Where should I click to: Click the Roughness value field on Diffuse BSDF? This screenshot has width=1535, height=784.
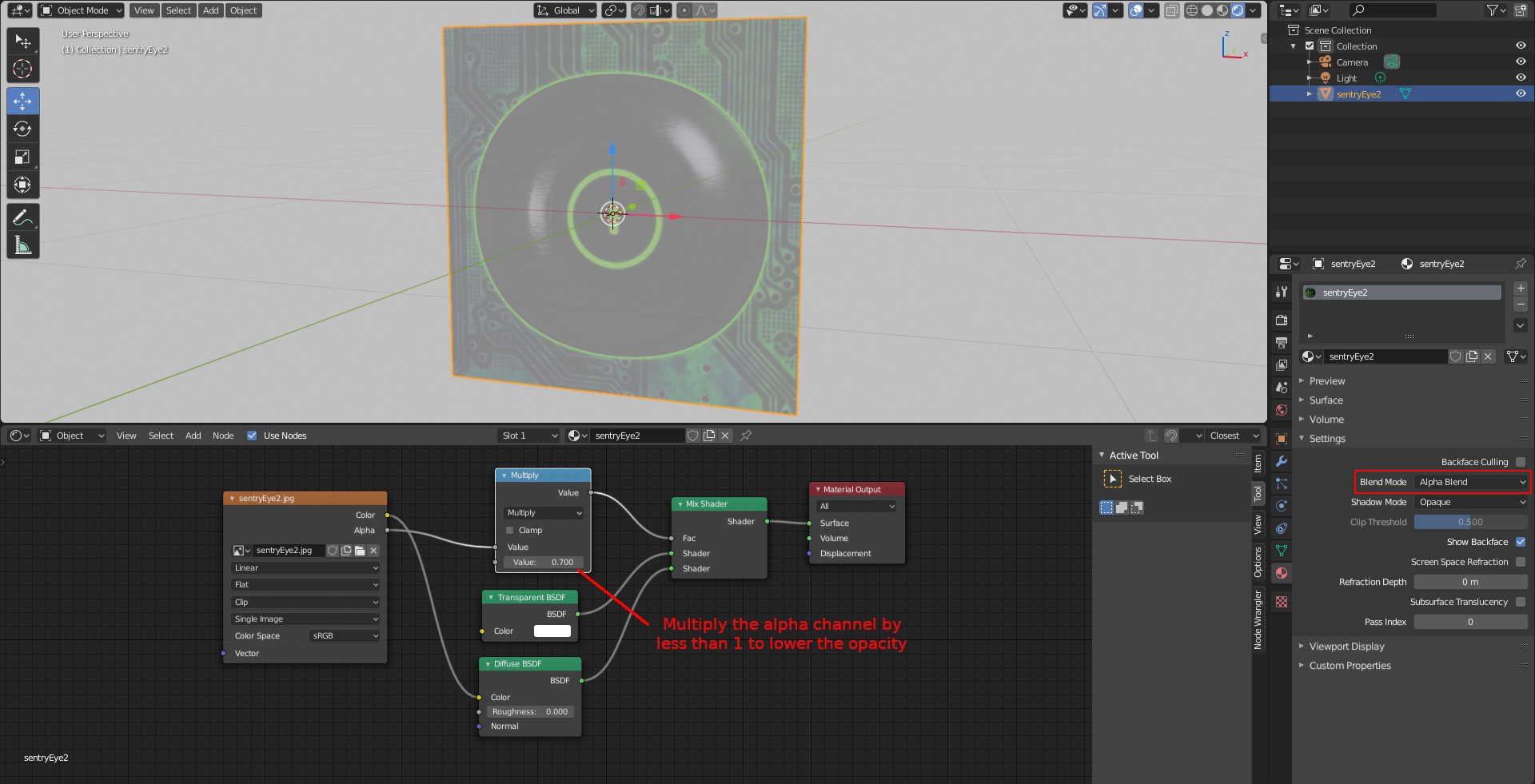pos(530,711)
